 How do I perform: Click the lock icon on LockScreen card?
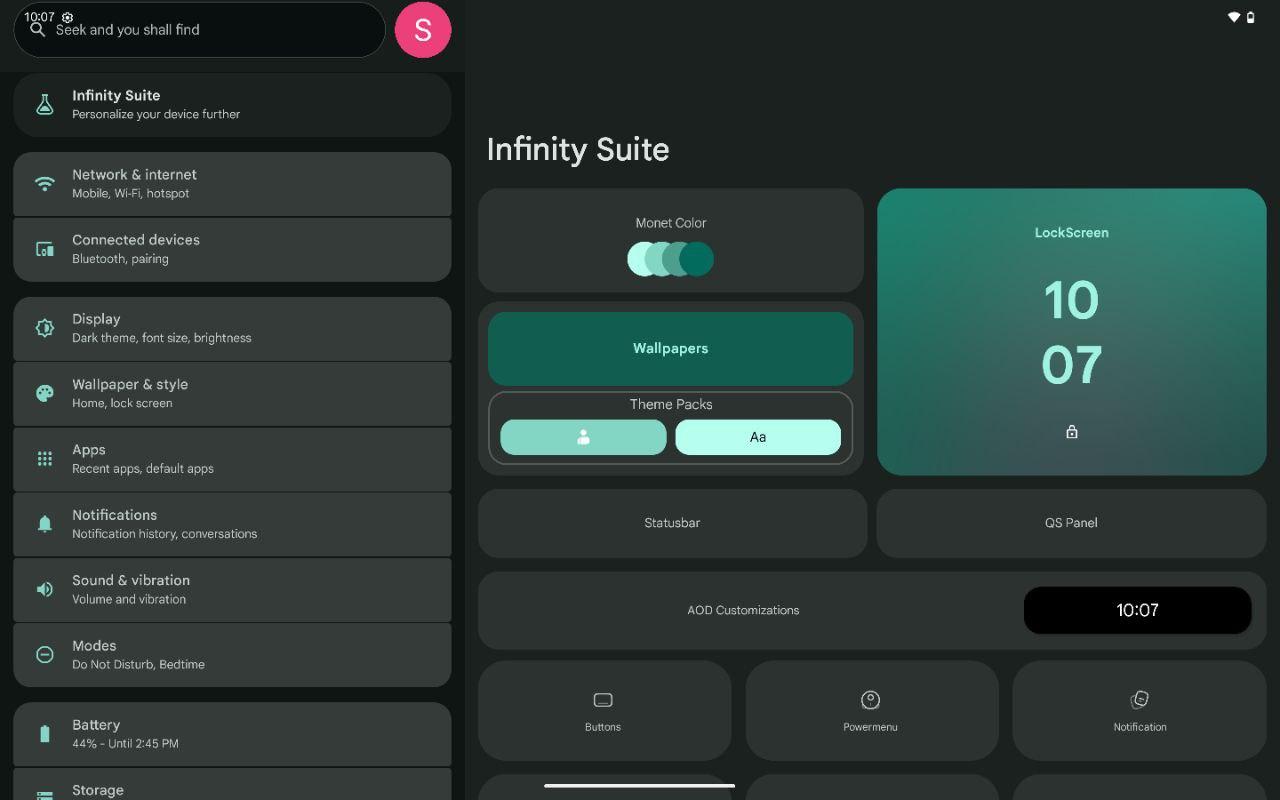pyautogui.click(x=1071, y=432)
